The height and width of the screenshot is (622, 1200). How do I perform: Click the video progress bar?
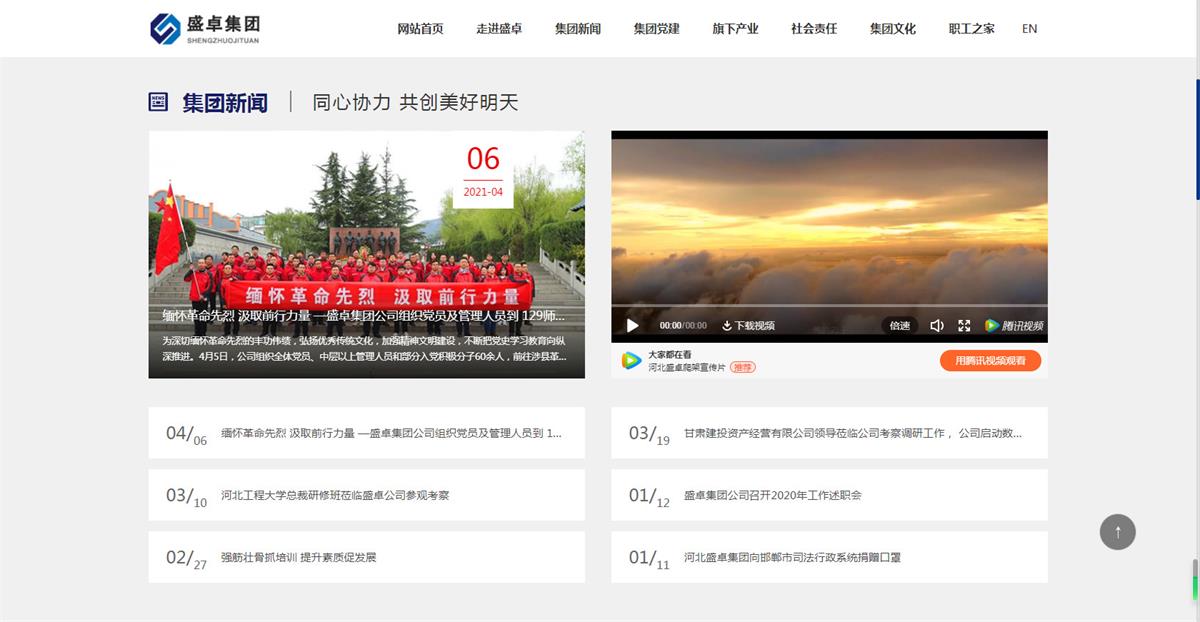coord(829,306)
